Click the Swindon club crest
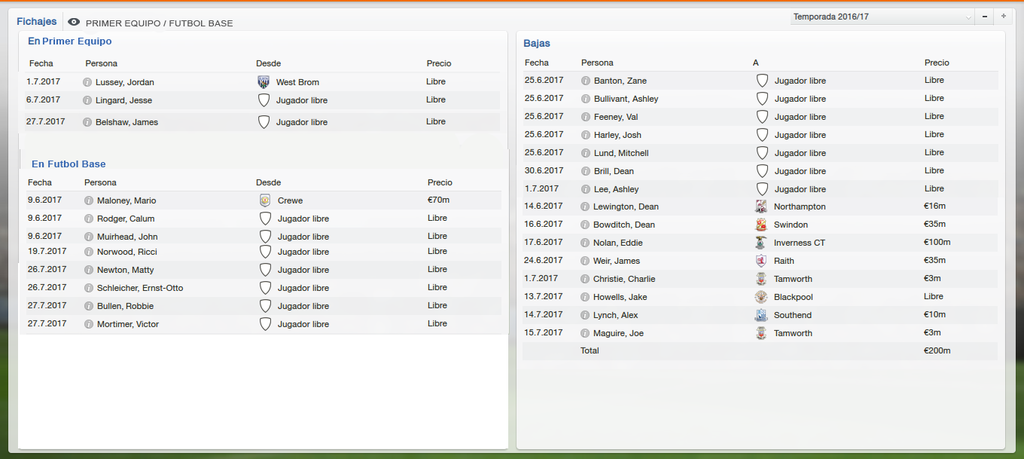The image size is (1024, 459). coord(761,225)
